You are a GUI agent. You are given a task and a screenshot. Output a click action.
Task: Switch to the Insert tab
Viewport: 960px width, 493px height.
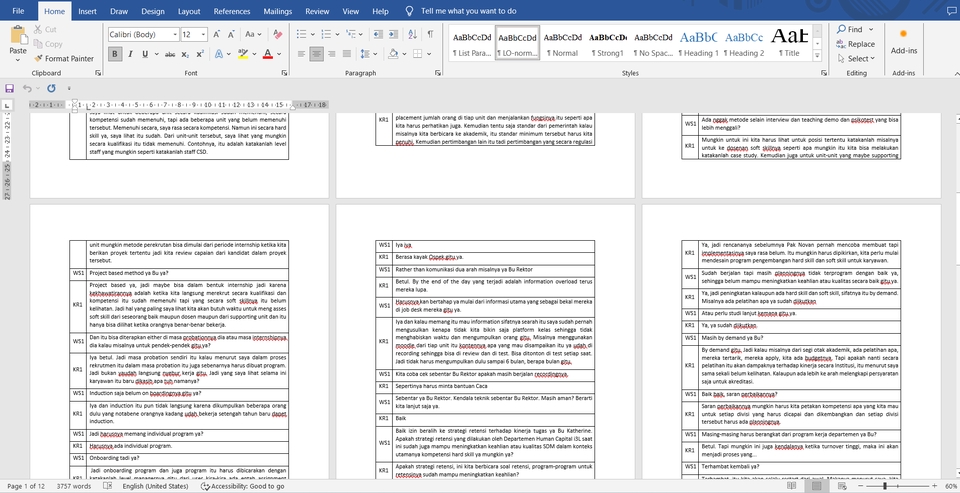[x=88, y=11]
